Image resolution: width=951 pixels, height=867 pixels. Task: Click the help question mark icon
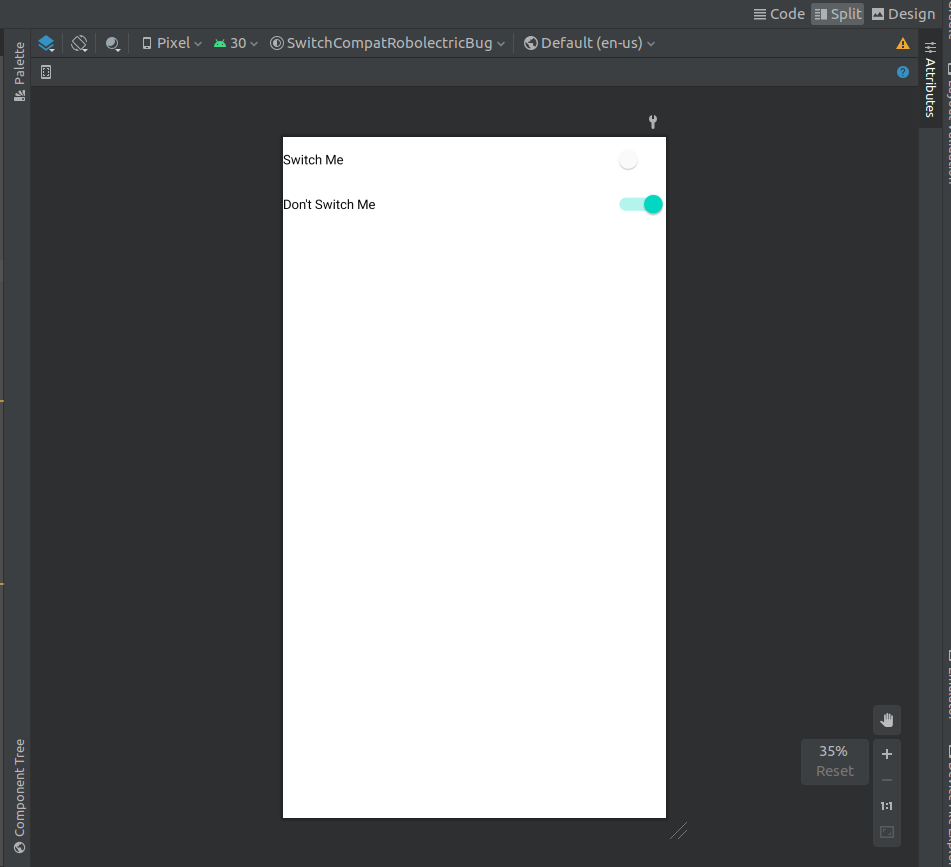[x=902, y=71]
